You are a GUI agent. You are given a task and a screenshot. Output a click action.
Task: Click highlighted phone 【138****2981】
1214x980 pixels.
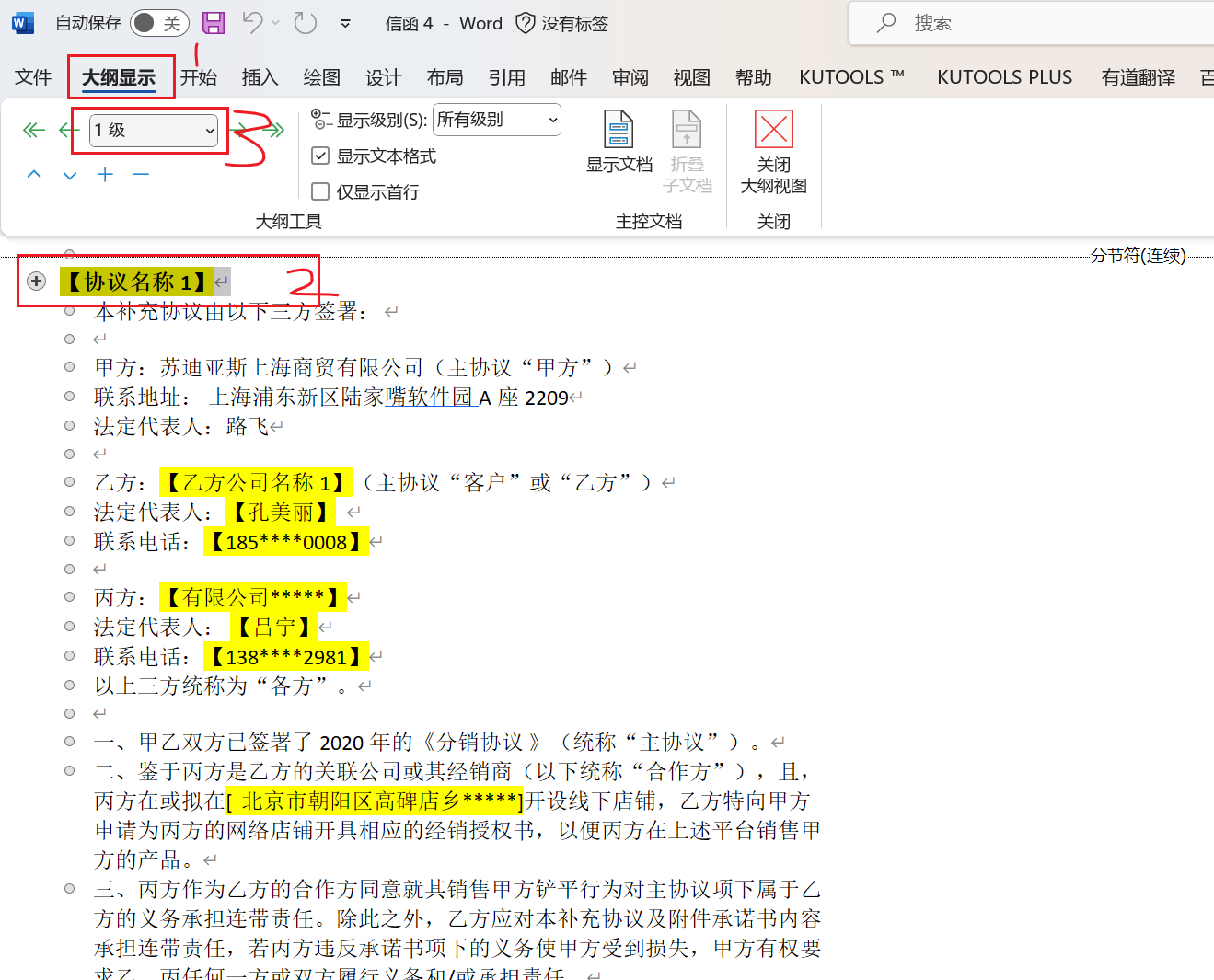click(285, 656)
